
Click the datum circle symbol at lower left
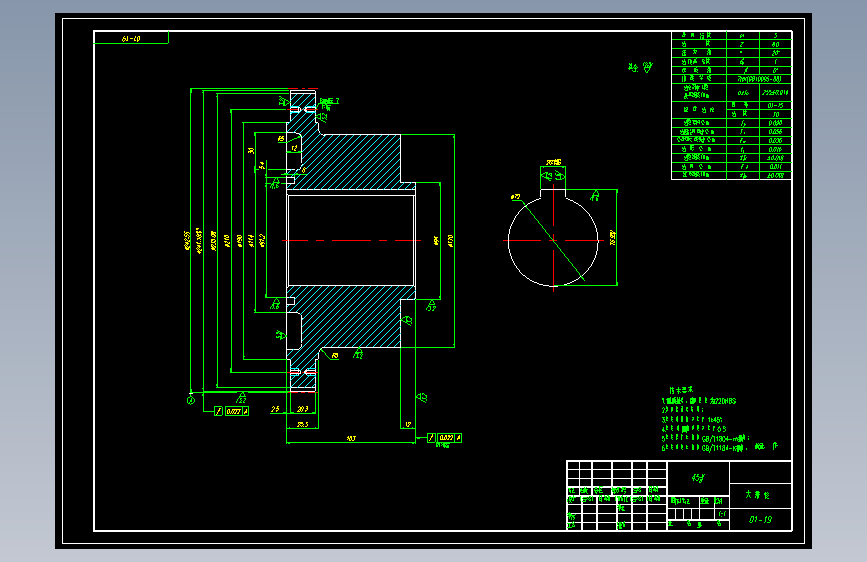click(191, 400)
